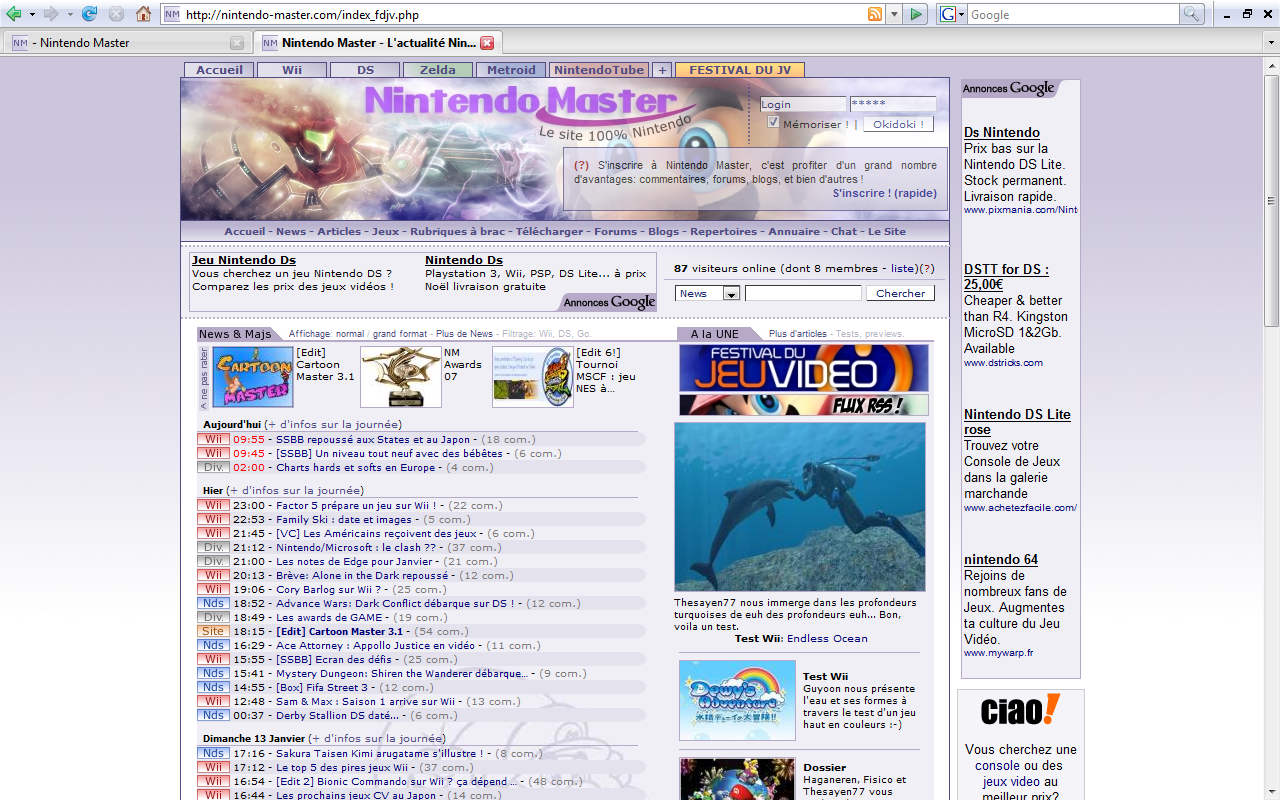Open the Zelda site tab
Viewport: 1280px width, 800px height.
pos(437,70)
